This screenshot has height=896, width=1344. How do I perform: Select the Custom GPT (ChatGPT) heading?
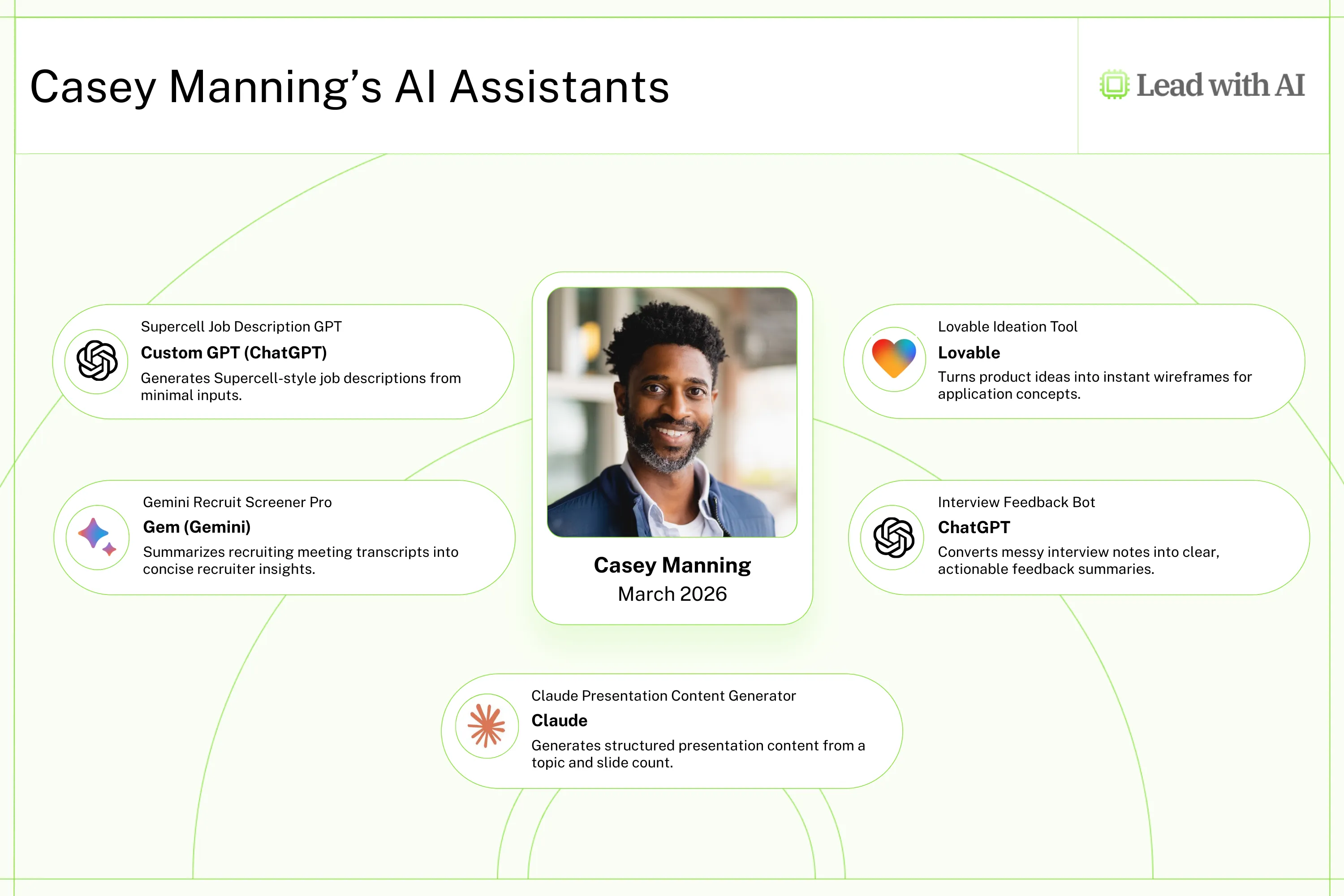click(234, 353)
